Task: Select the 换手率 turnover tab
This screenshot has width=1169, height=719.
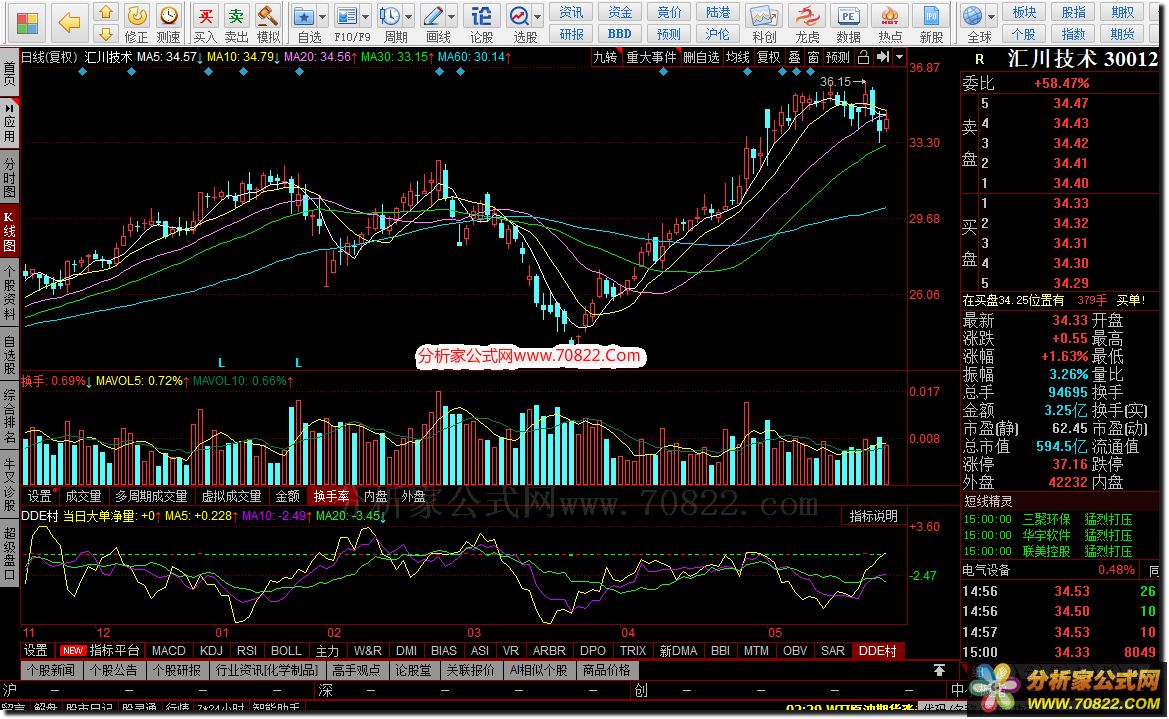Action: point(332,496)
